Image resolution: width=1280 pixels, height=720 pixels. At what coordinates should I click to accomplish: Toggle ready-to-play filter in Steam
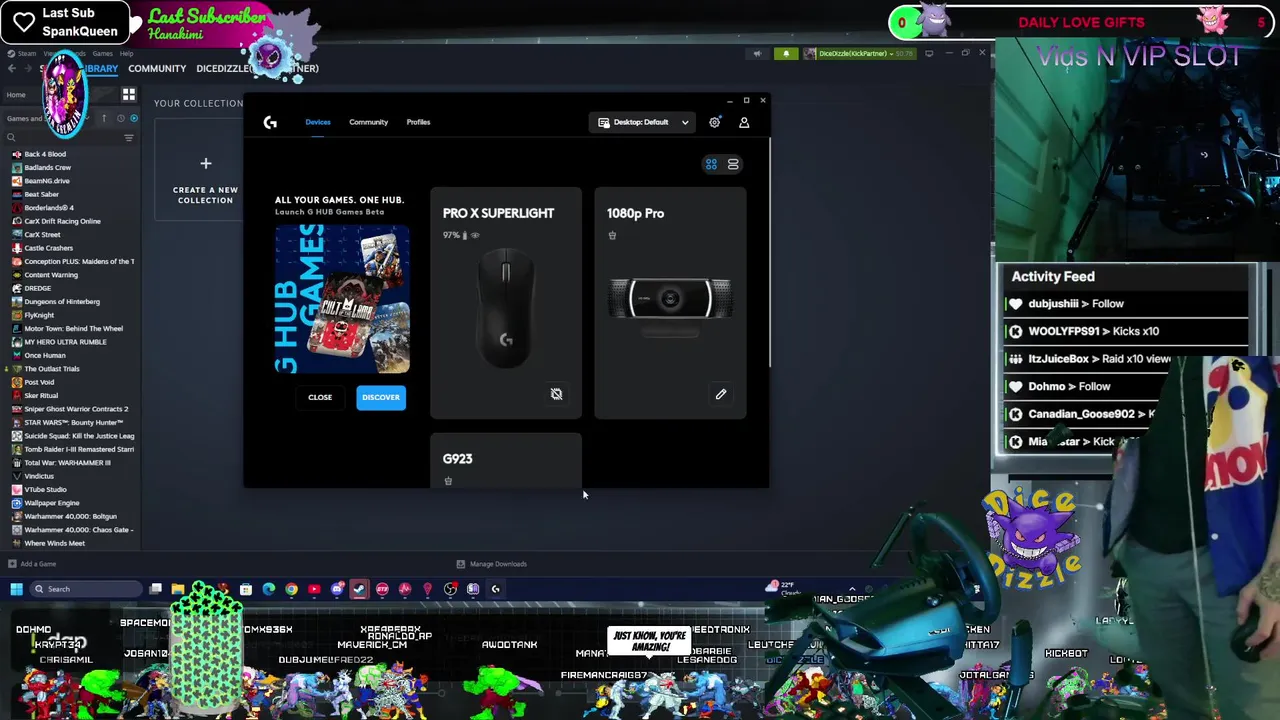click(x=134, y=118)
